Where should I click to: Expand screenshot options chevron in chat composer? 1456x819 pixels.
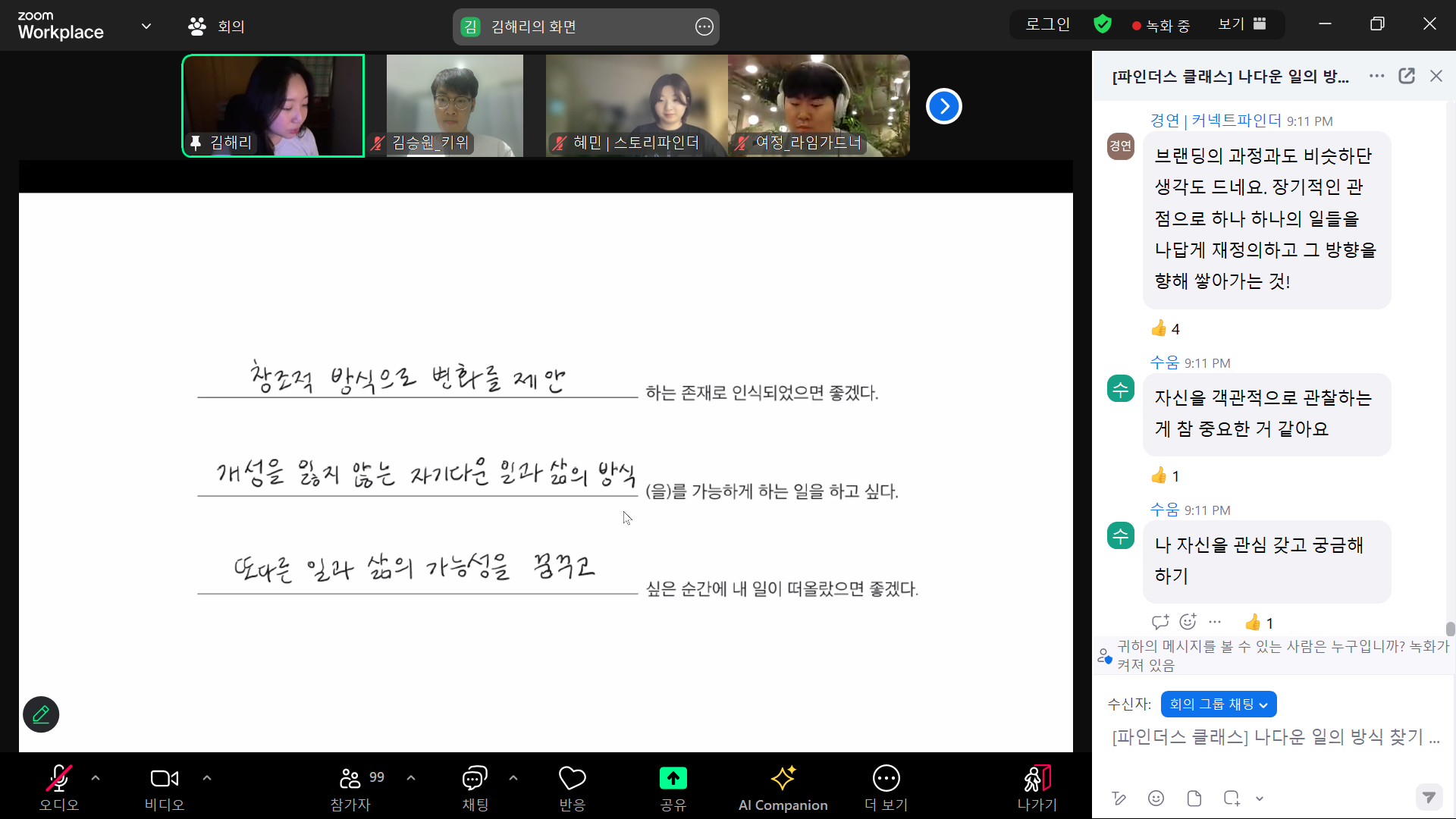point(1260,798)
